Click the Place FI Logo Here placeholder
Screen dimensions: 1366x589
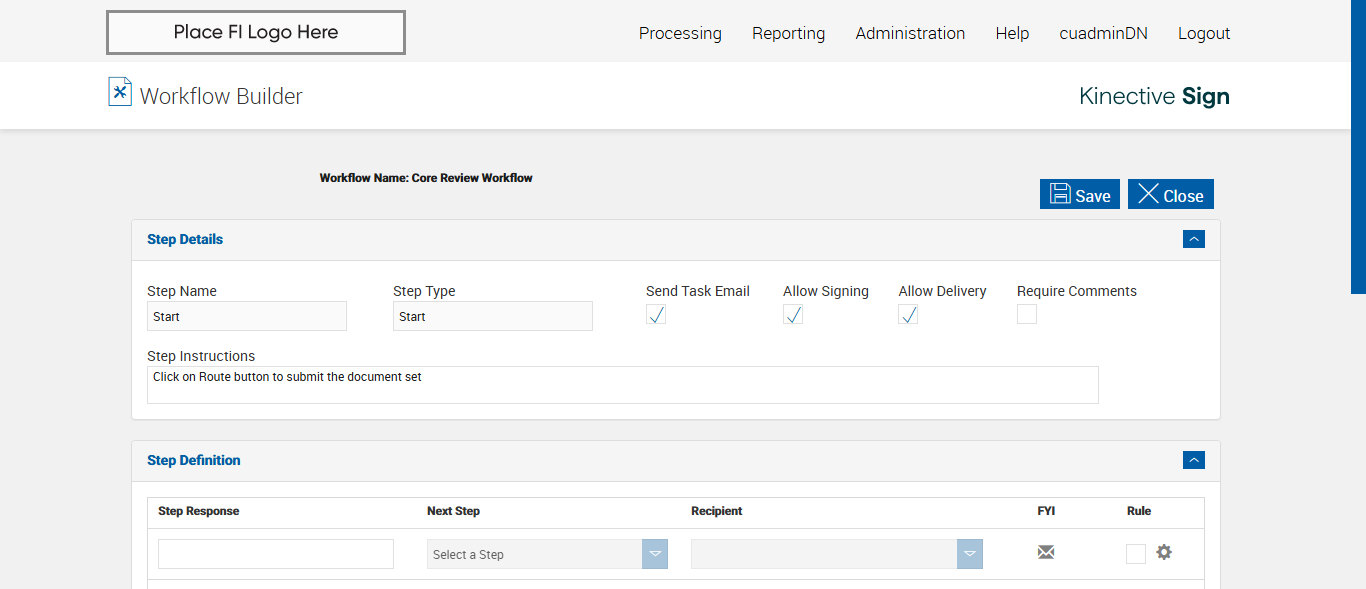click(x=256, y=32)
